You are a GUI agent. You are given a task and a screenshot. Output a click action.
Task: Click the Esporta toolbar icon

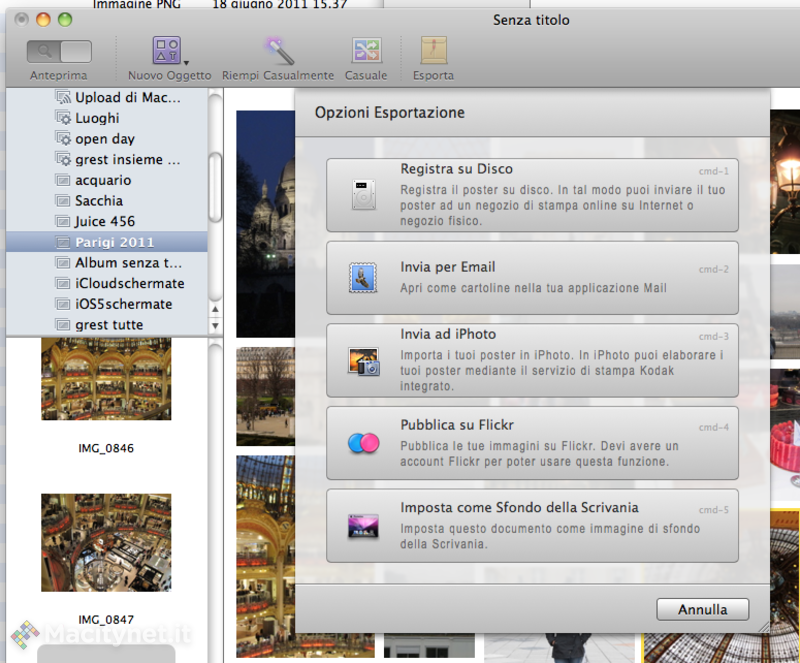point(433,51)
